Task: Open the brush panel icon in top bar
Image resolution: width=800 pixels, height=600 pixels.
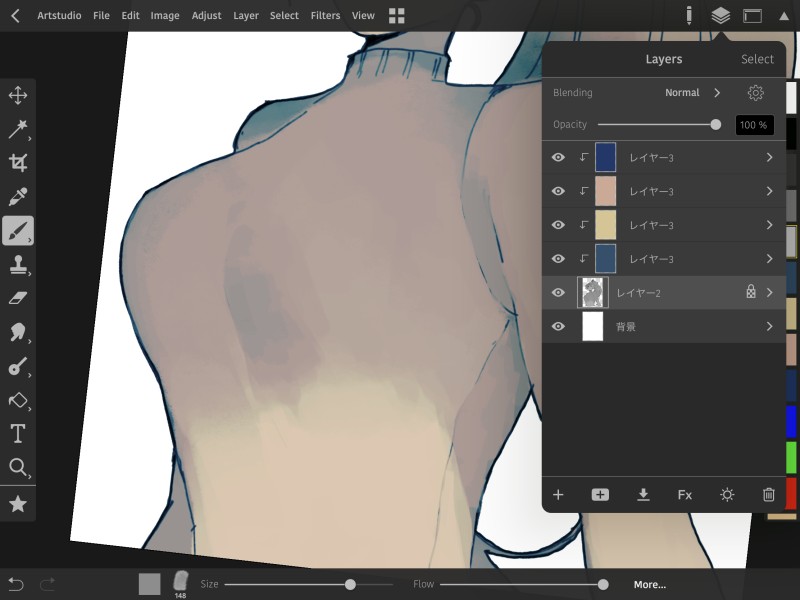Action: pos(689,16)
